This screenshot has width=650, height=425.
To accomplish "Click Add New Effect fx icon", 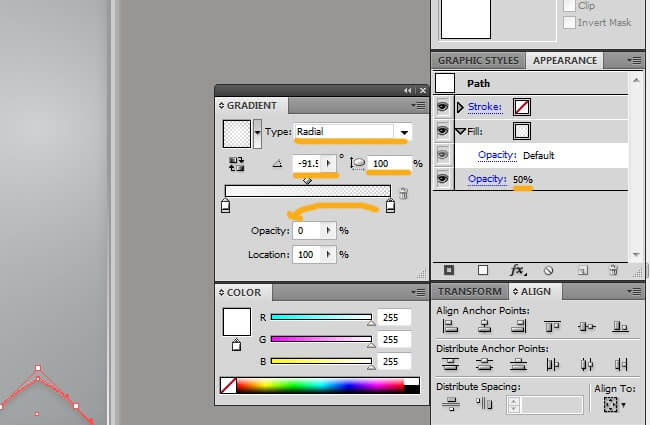I will click(517, 270).
